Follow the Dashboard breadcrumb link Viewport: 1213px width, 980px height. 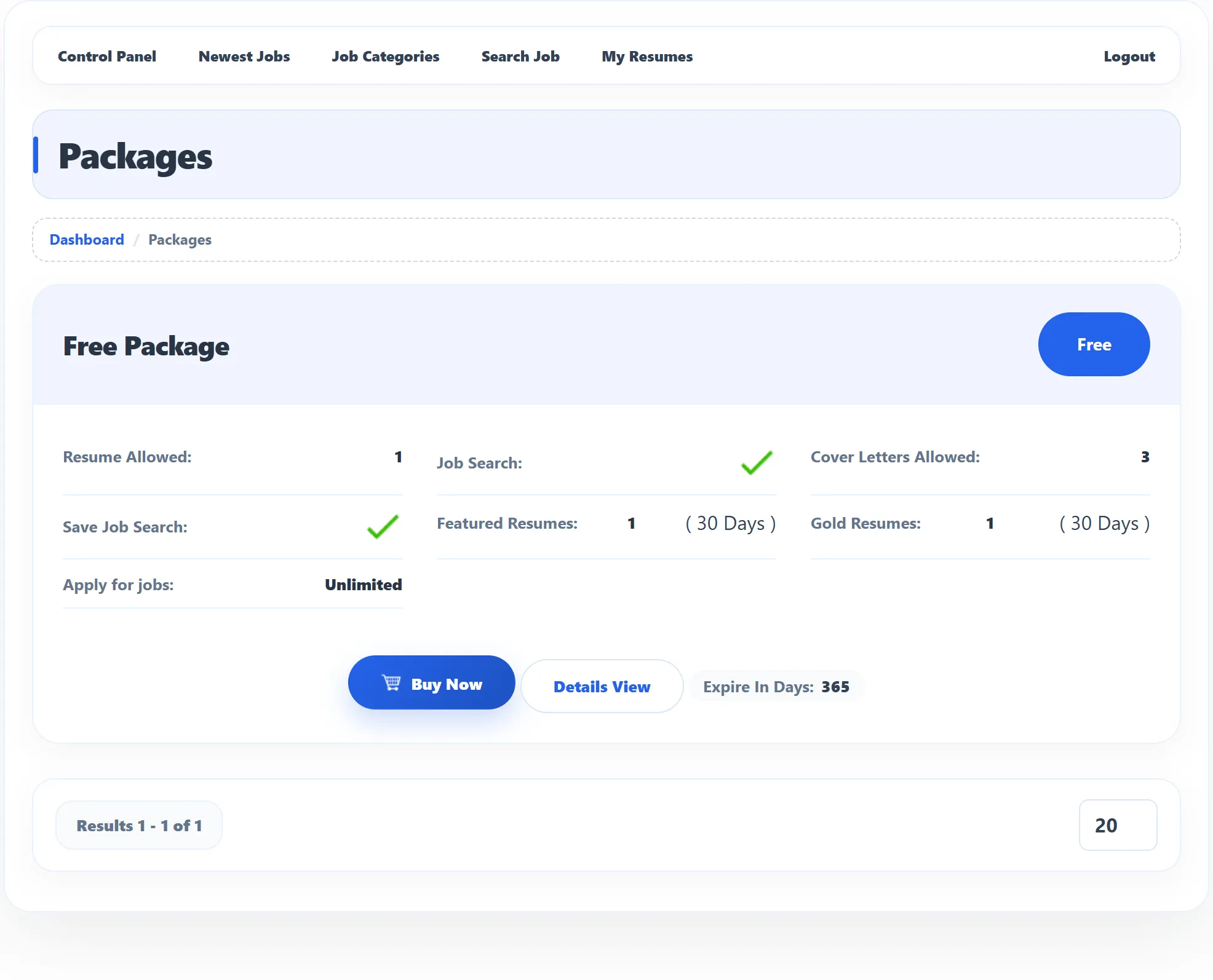[x=87, y=240]
